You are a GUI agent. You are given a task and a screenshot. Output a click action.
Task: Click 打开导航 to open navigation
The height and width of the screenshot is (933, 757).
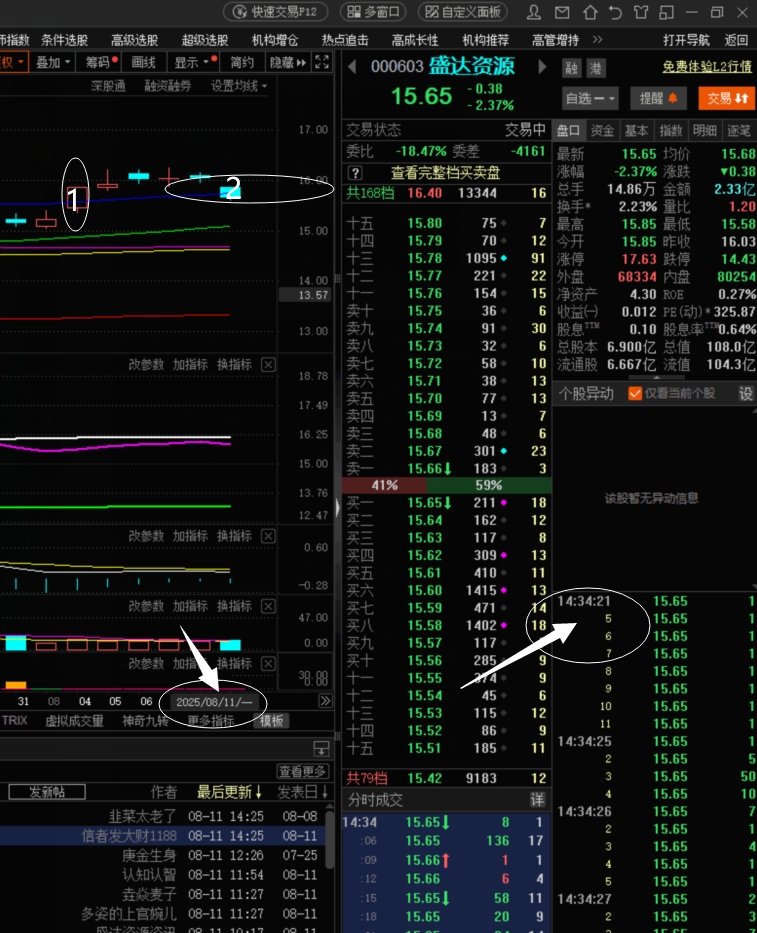coord(686,40)
